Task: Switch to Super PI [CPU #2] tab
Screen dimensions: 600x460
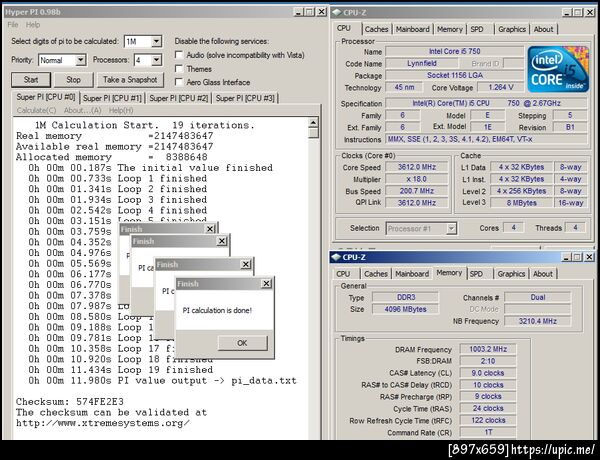Action: pos(179,98)
